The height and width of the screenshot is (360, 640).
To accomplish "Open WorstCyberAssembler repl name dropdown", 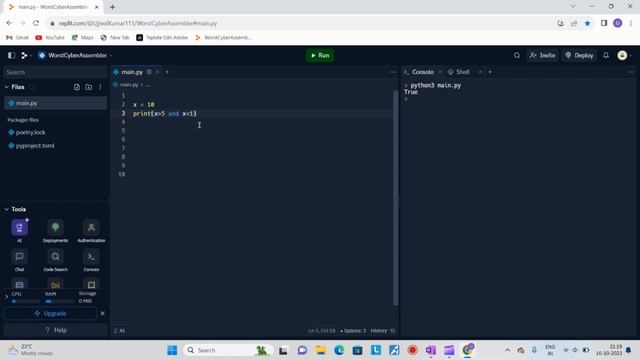I will click(76, 56).
